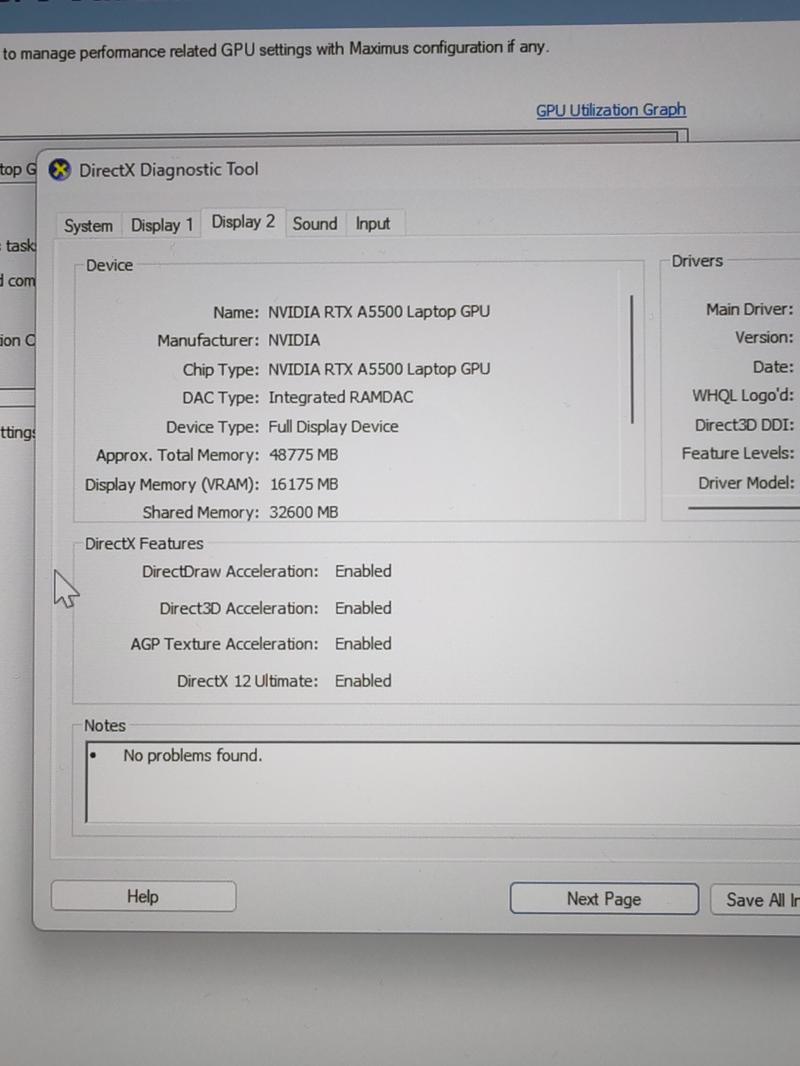Click the 'DAC Type:' label
Image resolution: width=800 pixels, height=1066 pixels.
click(220, 398)
